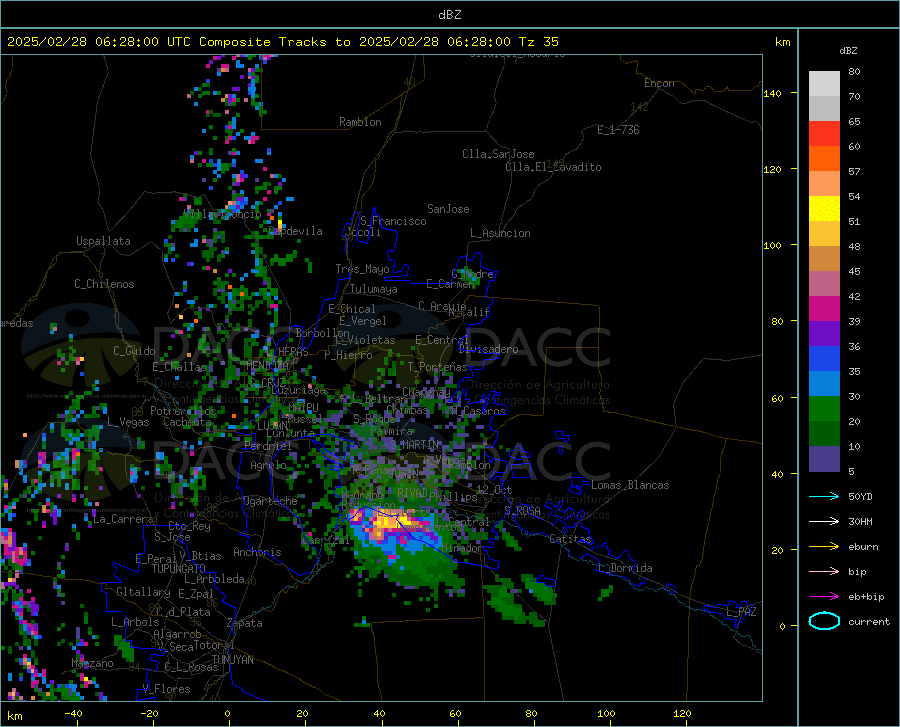
Task: Click the Encon place label
Action: click(659, 83)
